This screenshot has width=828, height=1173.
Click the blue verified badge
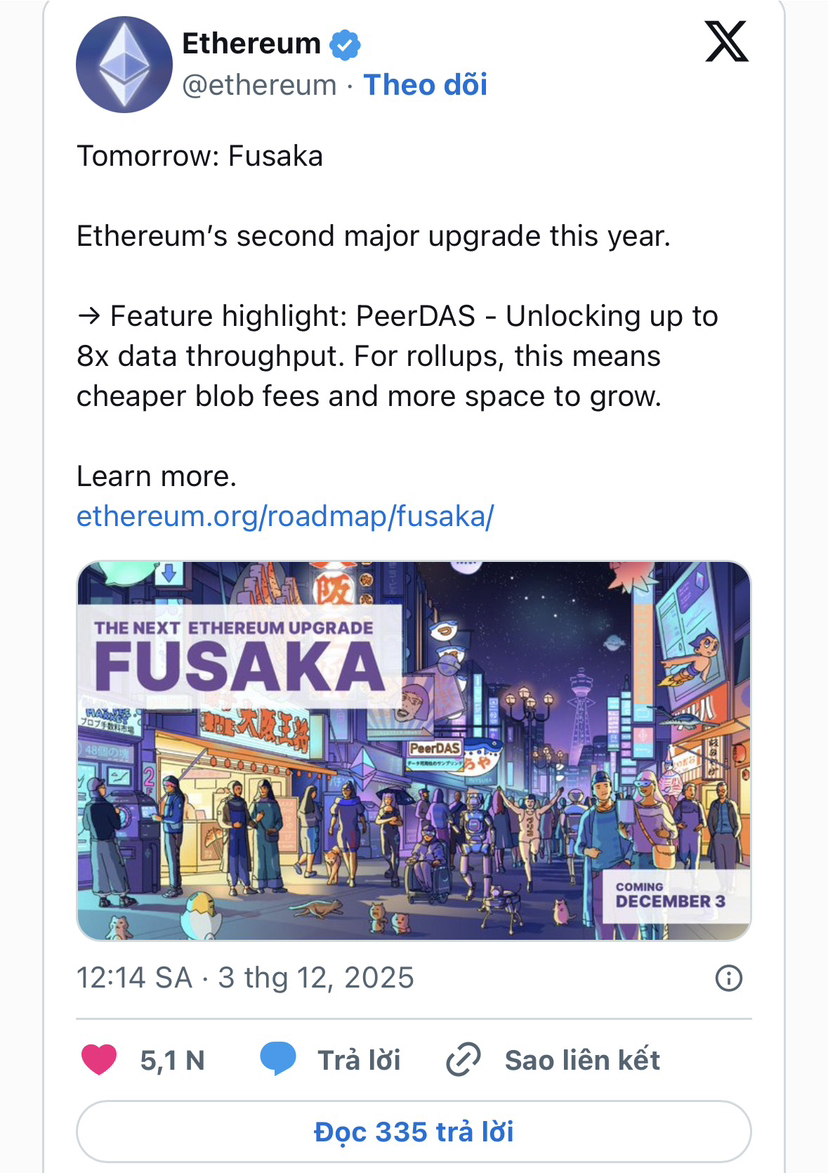(x=346, y=45)
